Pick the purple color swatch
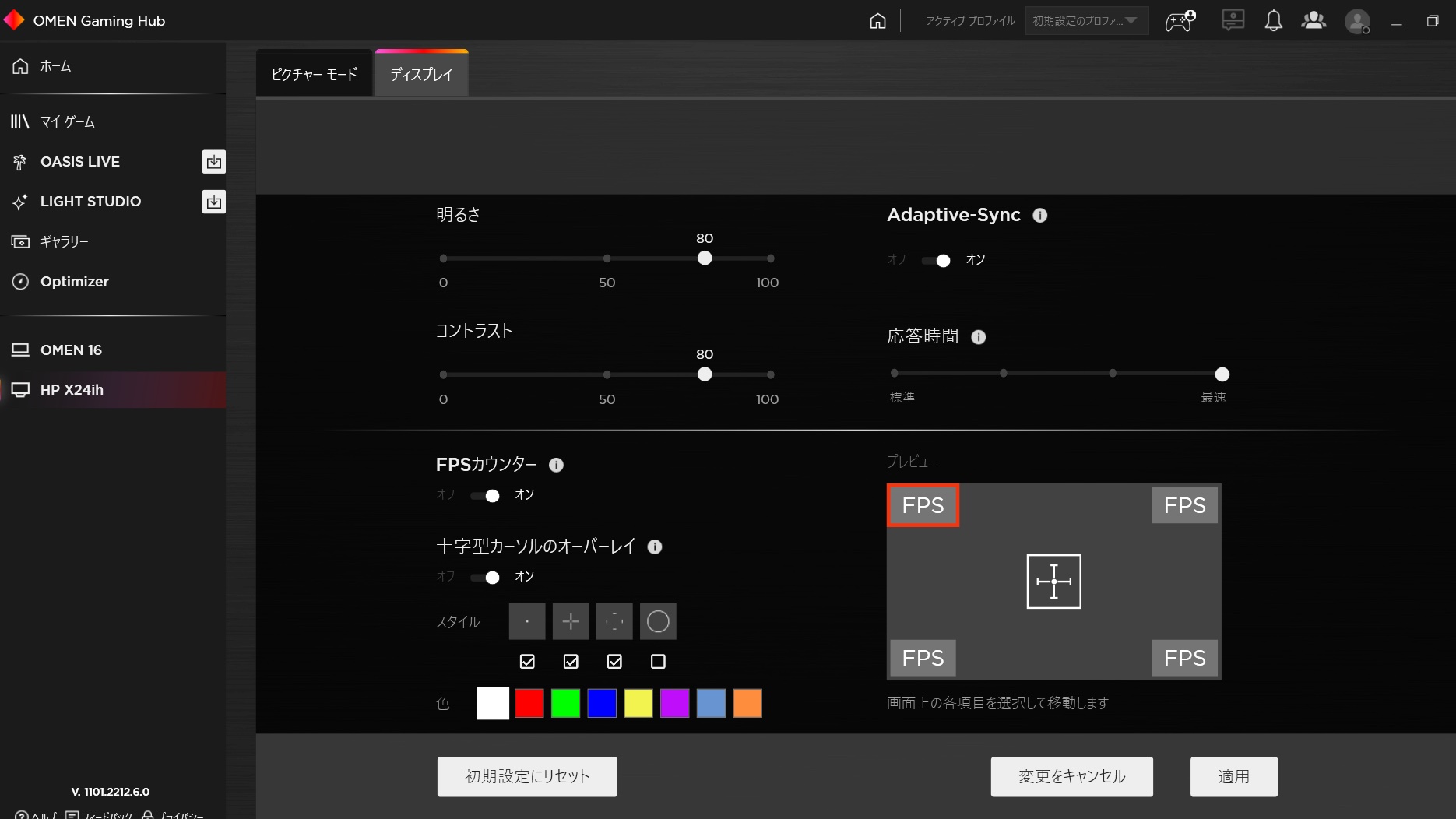 click(675, 703)
